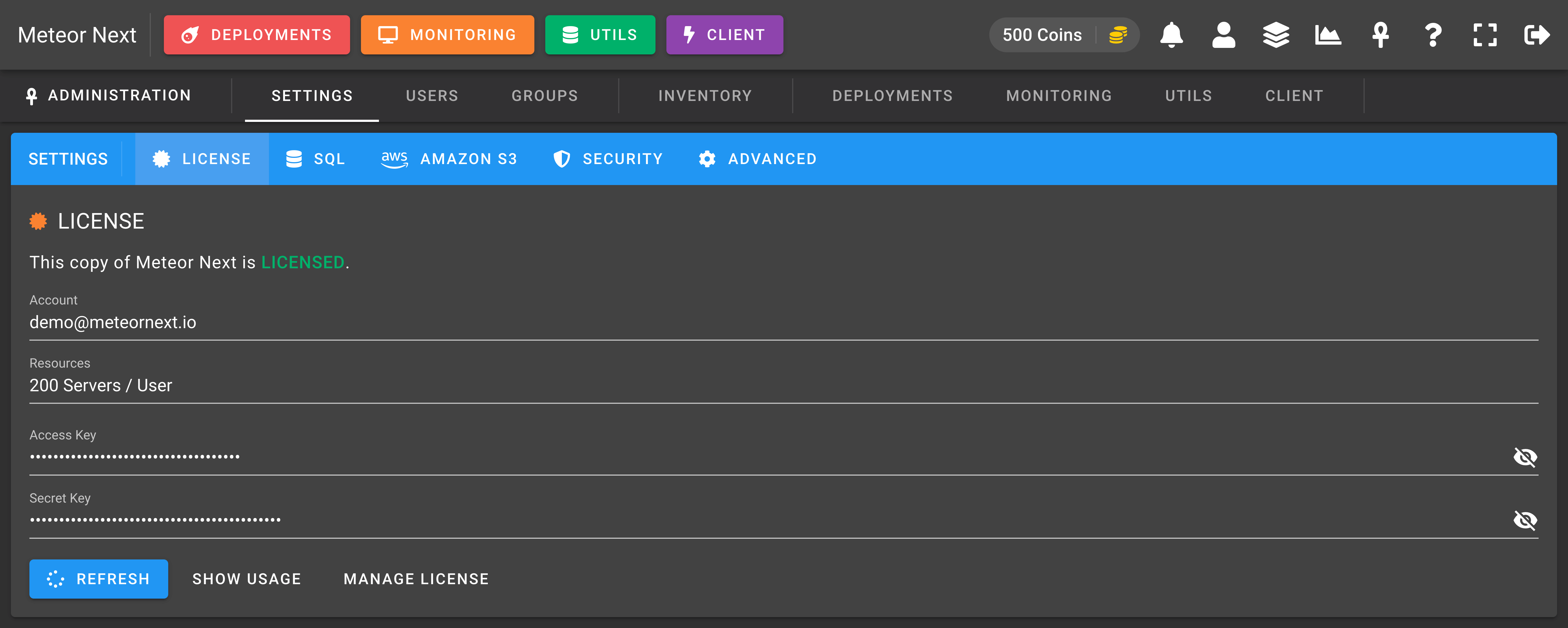Viewport: 1568px width, 628px height.
Task: Open the Advanced settings tab
Action: (757, 159)
